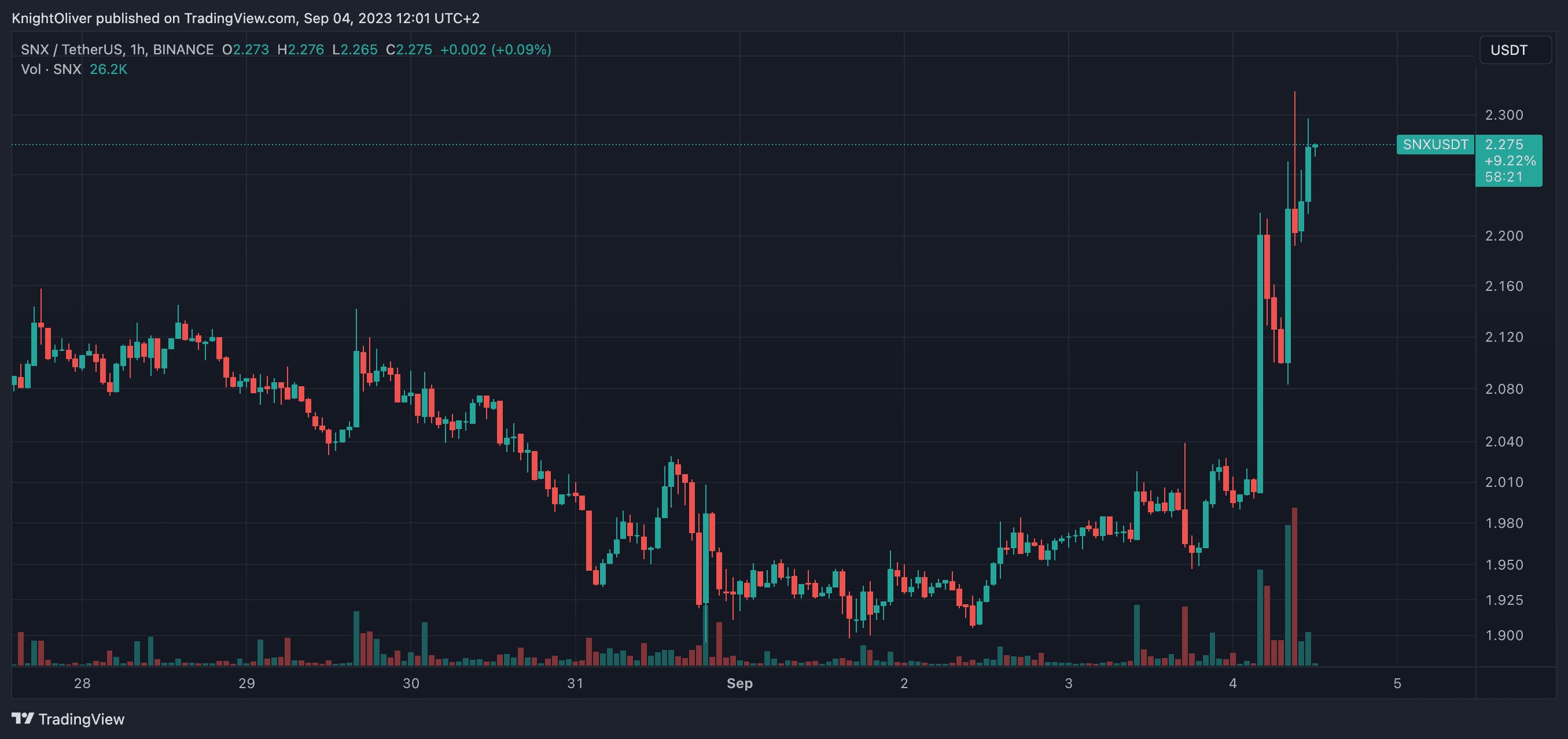Click the 1.980 price axis label
Image resolution: width=1568 pixels, height=739 pixels.
[1504, 524]
